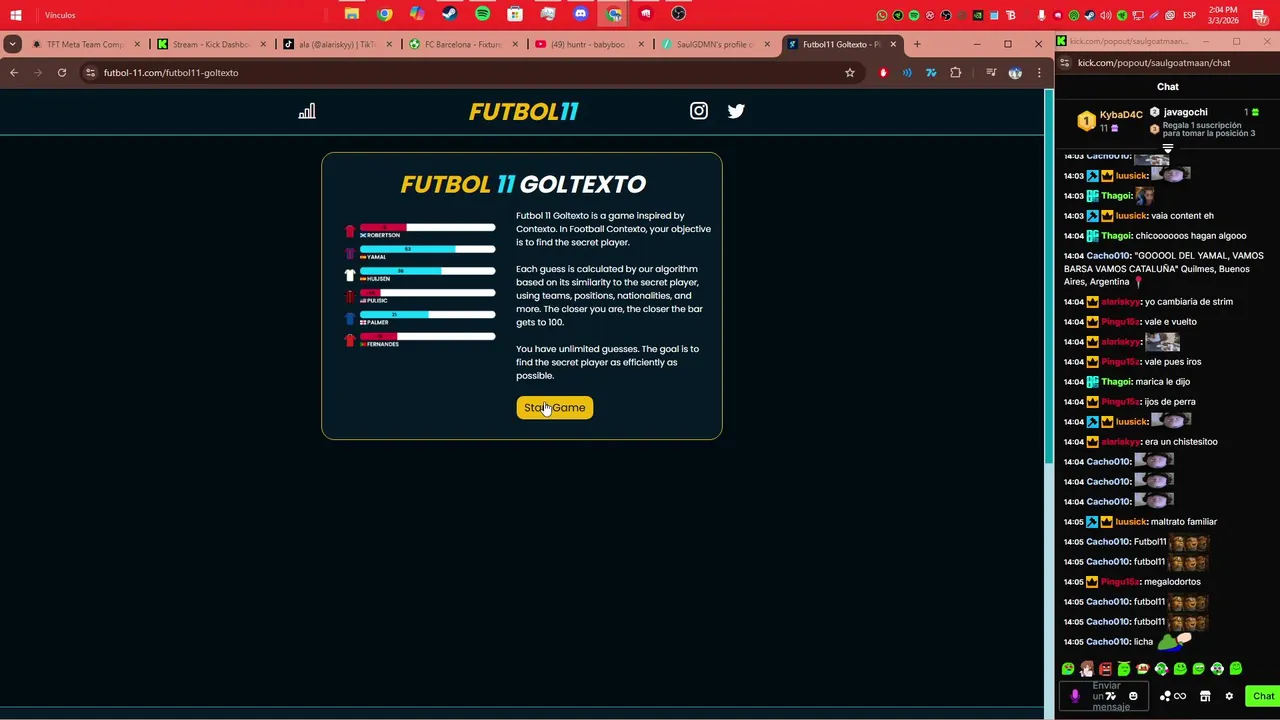Bookmark this page with star icon

[850, 72]
